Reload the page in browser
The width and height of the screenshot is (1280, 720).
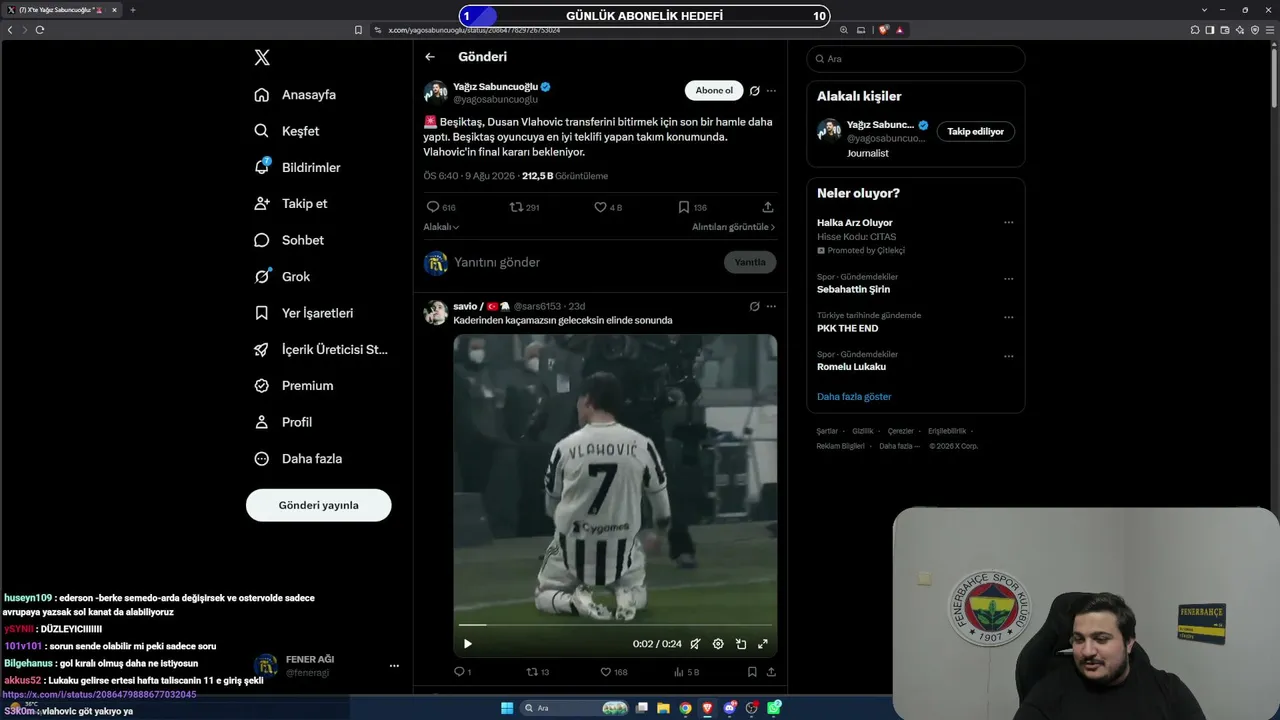tap(40, 30)
